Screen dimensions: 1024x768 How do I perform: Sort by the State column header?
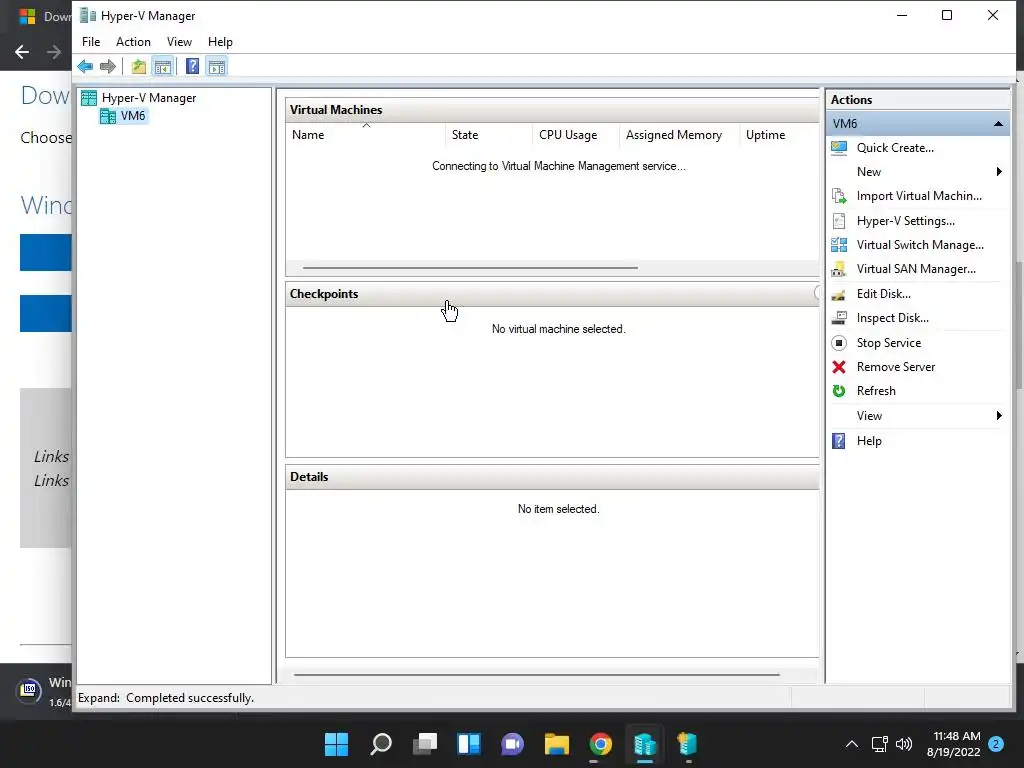point(488,135)
